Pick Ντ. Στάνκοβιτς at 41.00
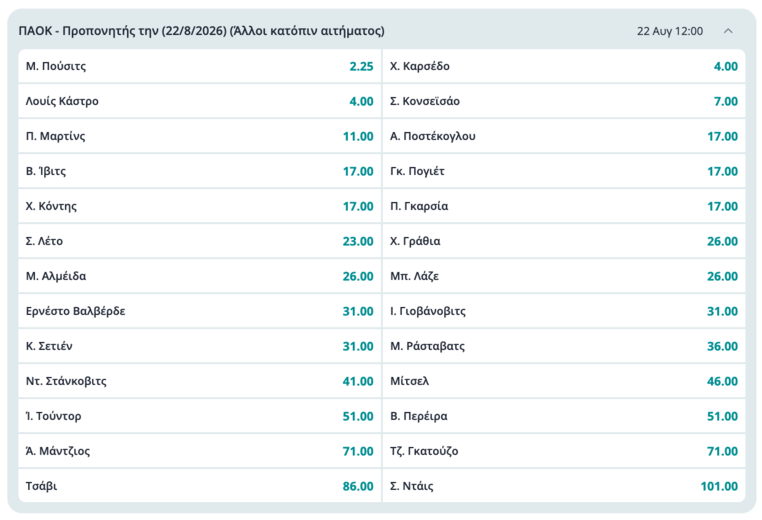This screenshot has height=520, width=762. pyautogui.click(x=200, y=381)
